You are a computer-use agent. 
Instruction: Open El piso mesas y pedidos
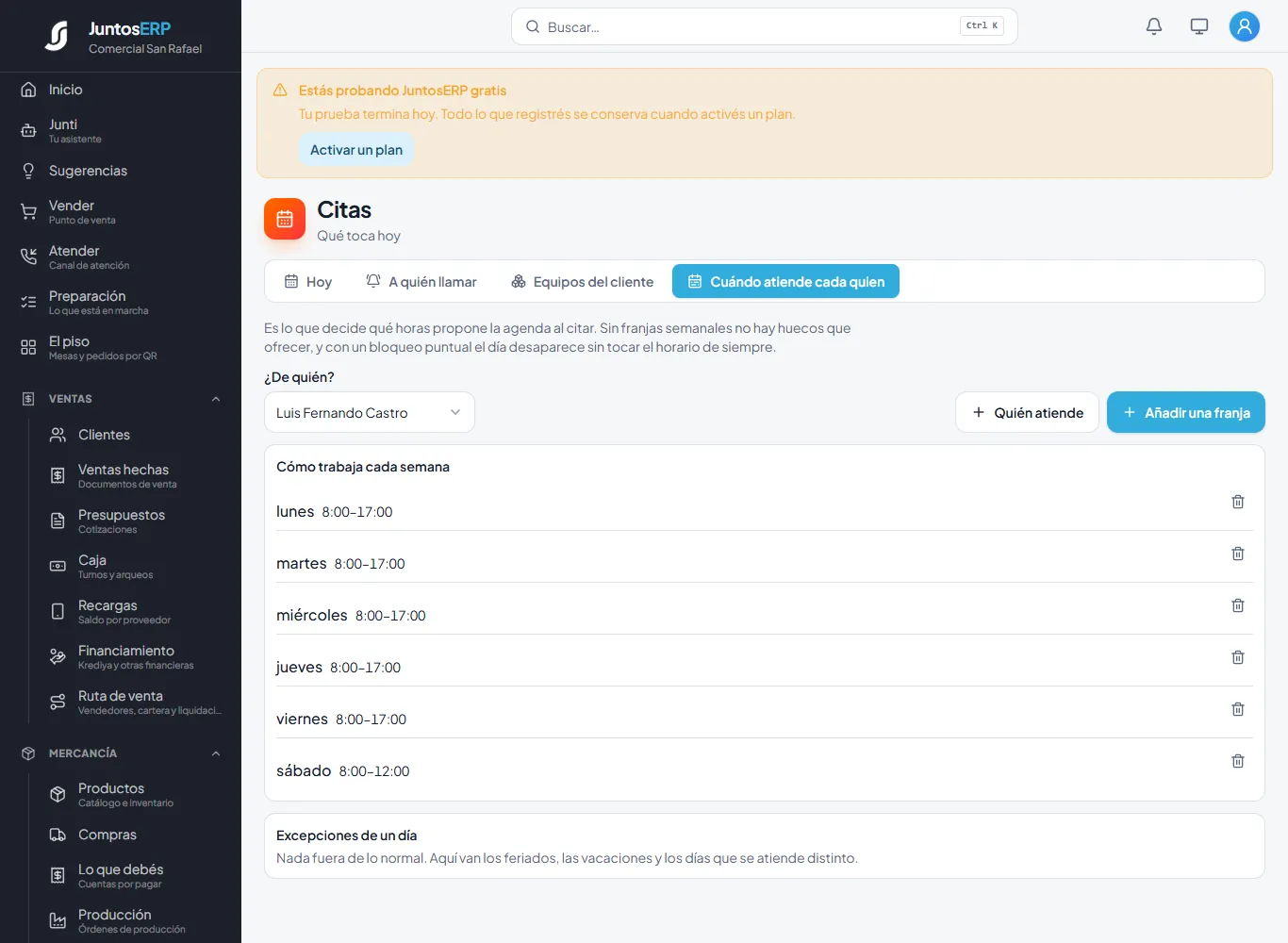(x=121, y=347)
